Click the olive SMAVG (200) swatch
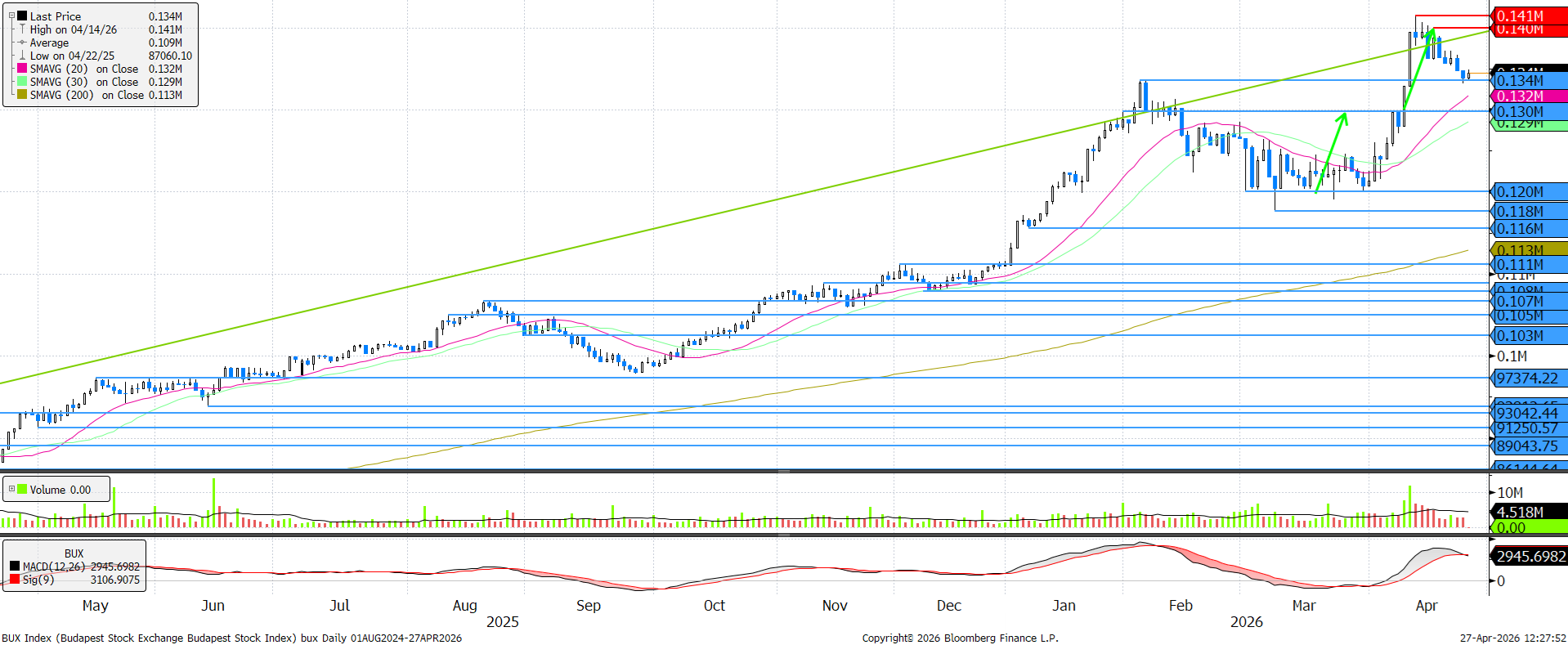The width and height of the screenshot is (1568, 645). pos(22,95)
